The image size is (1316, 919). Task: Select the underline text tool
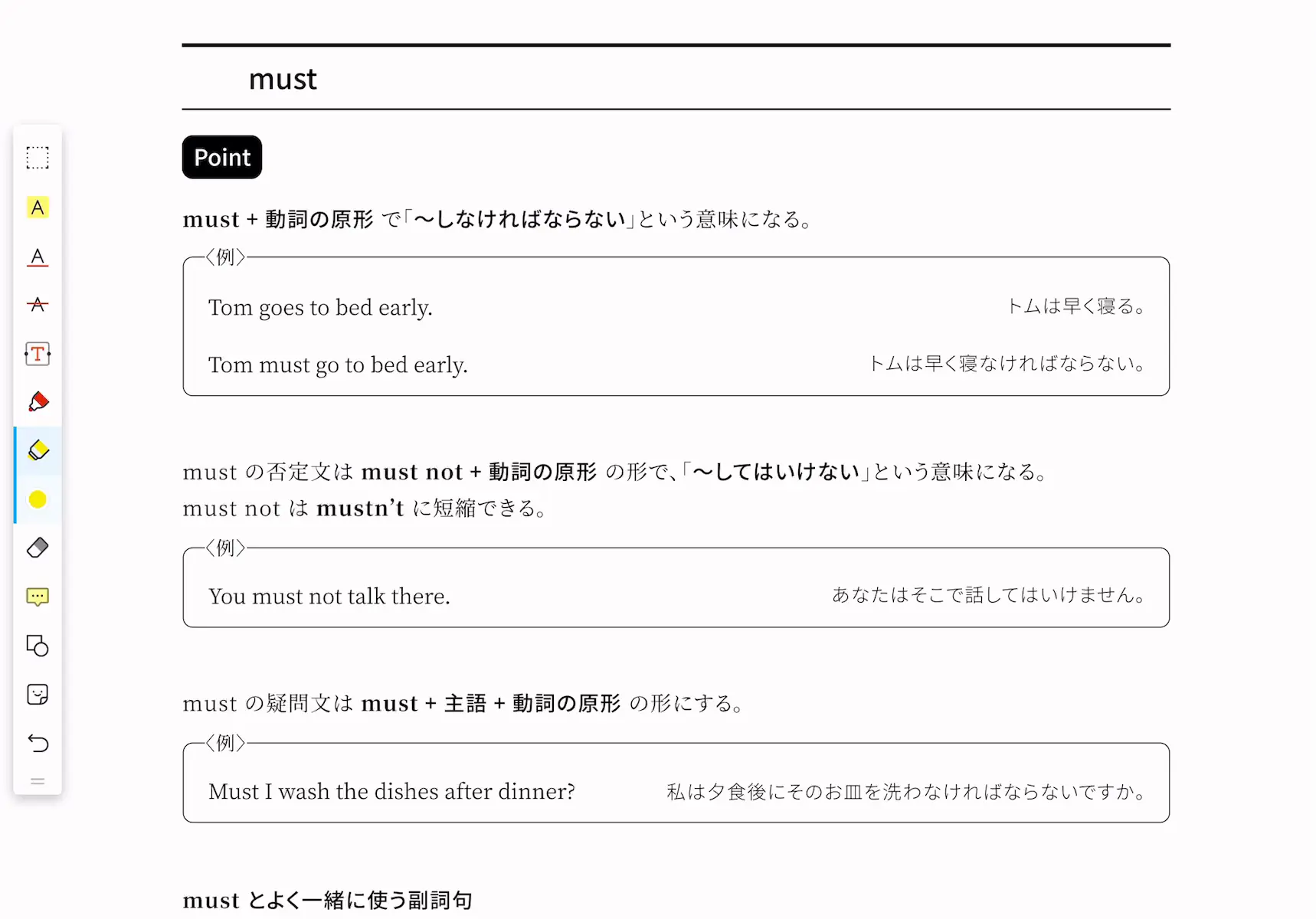(x=38, y=257)
